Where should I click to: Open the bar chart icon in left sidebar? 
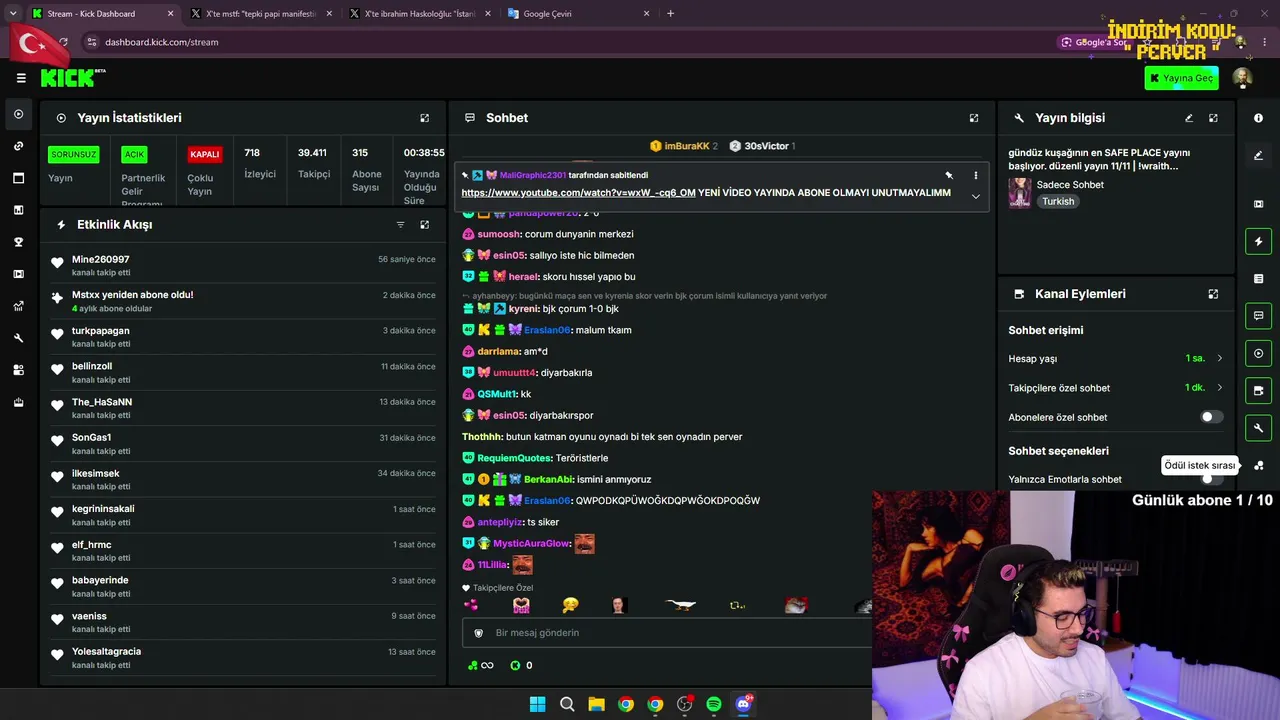pyautogui.click(x=18, y=210)
